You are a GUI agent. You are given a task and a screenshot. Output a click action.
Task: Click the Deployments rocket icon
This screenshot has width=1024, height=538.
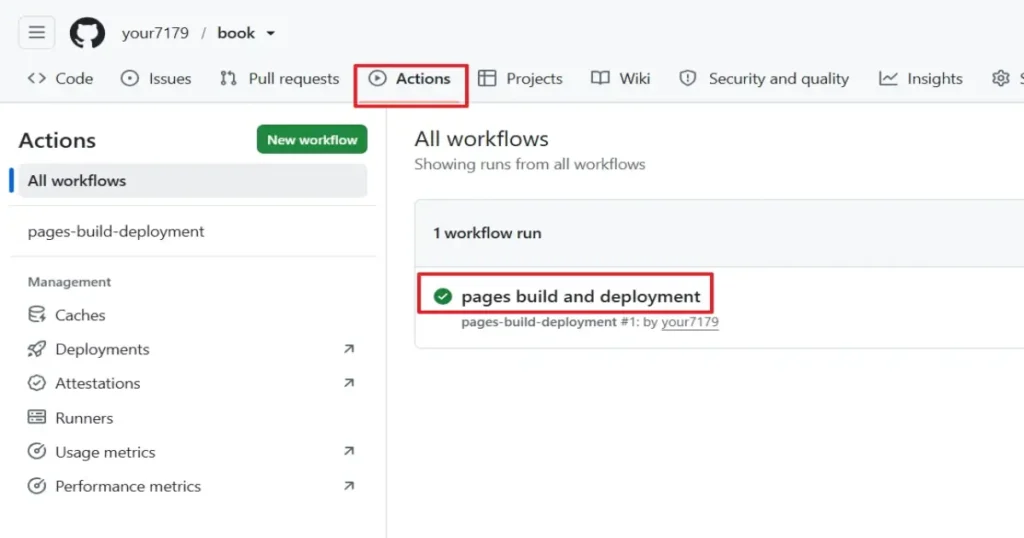[37, 349]
